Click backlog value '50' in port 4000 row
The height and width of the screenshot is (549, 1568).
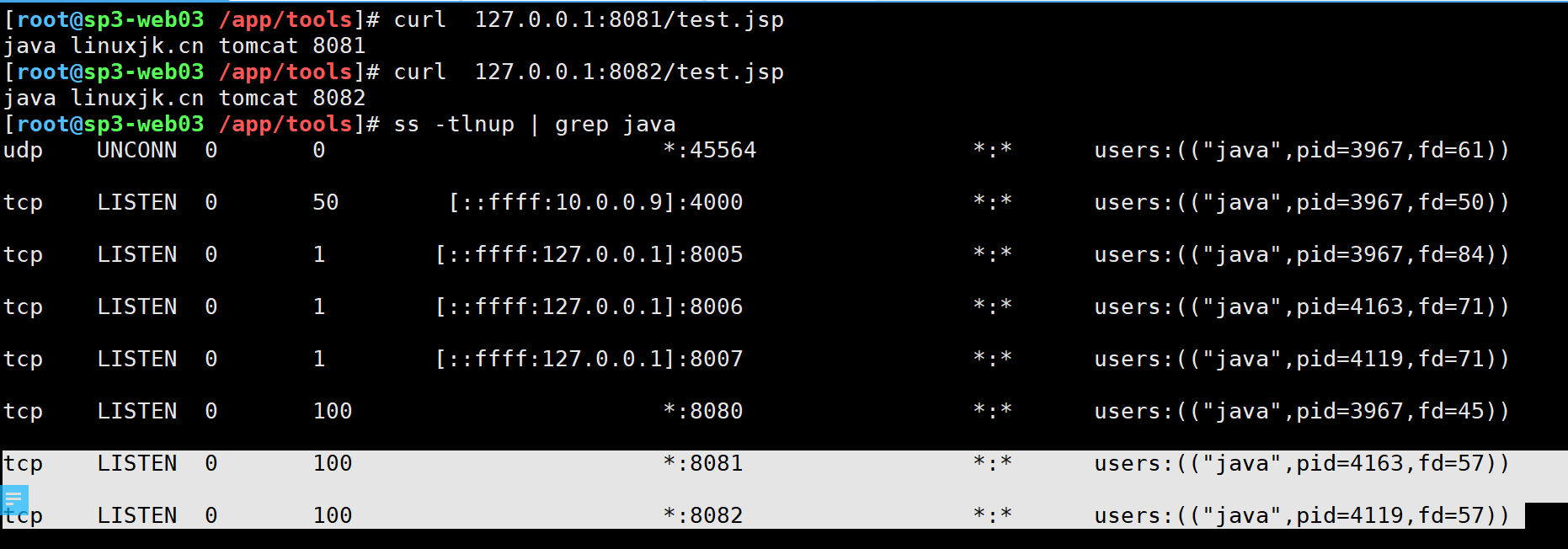coord(326,203)
